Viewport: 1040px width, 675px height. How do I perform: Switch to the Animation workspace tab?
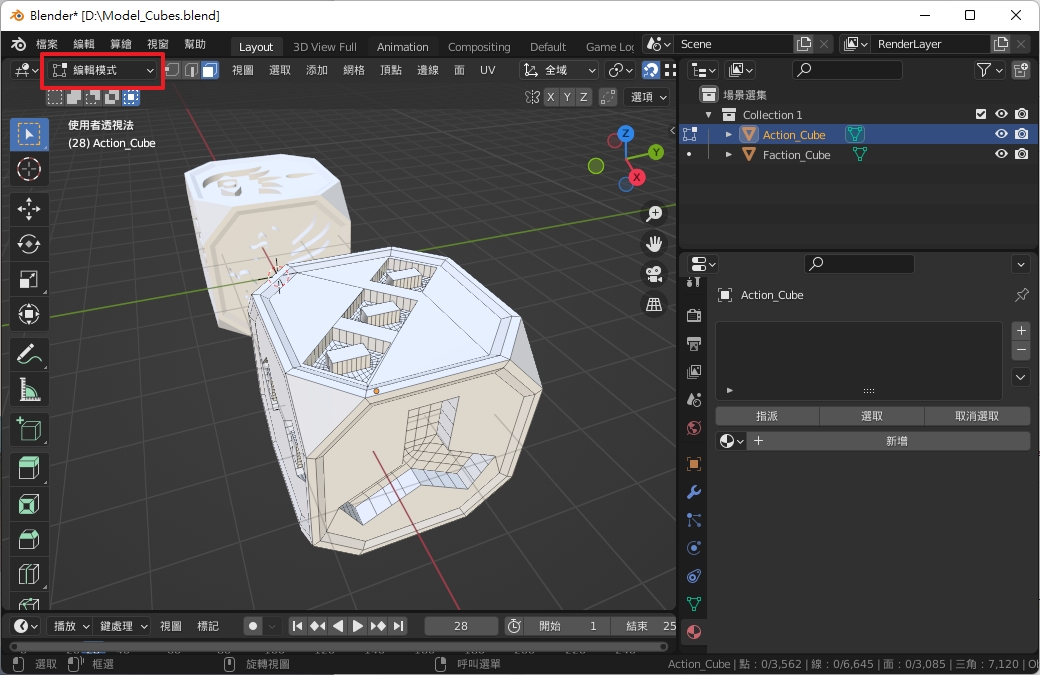(402, 47)
